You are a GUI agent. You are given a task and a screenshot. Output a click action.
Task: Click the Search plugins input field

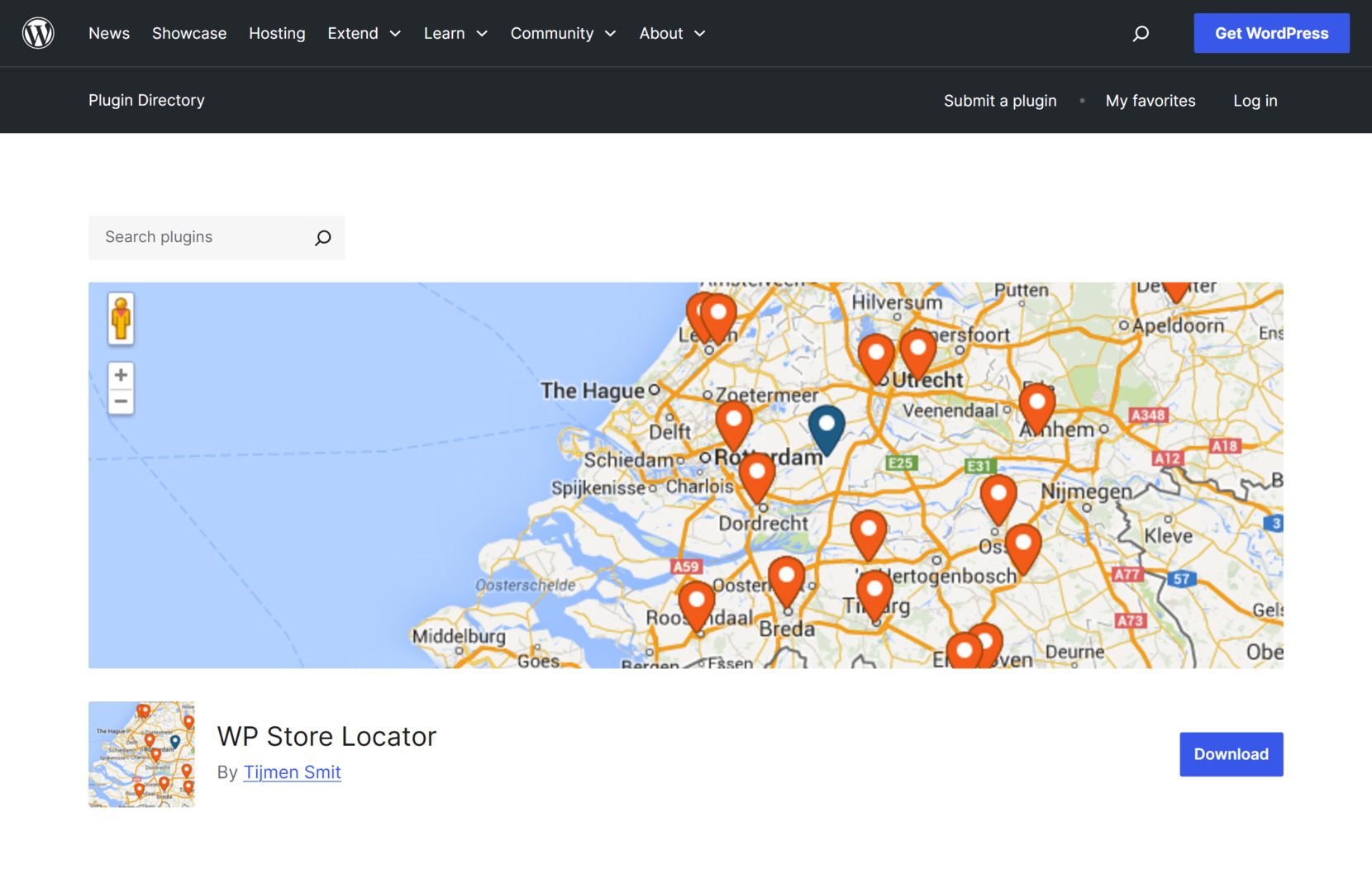(x=198, y=237)
